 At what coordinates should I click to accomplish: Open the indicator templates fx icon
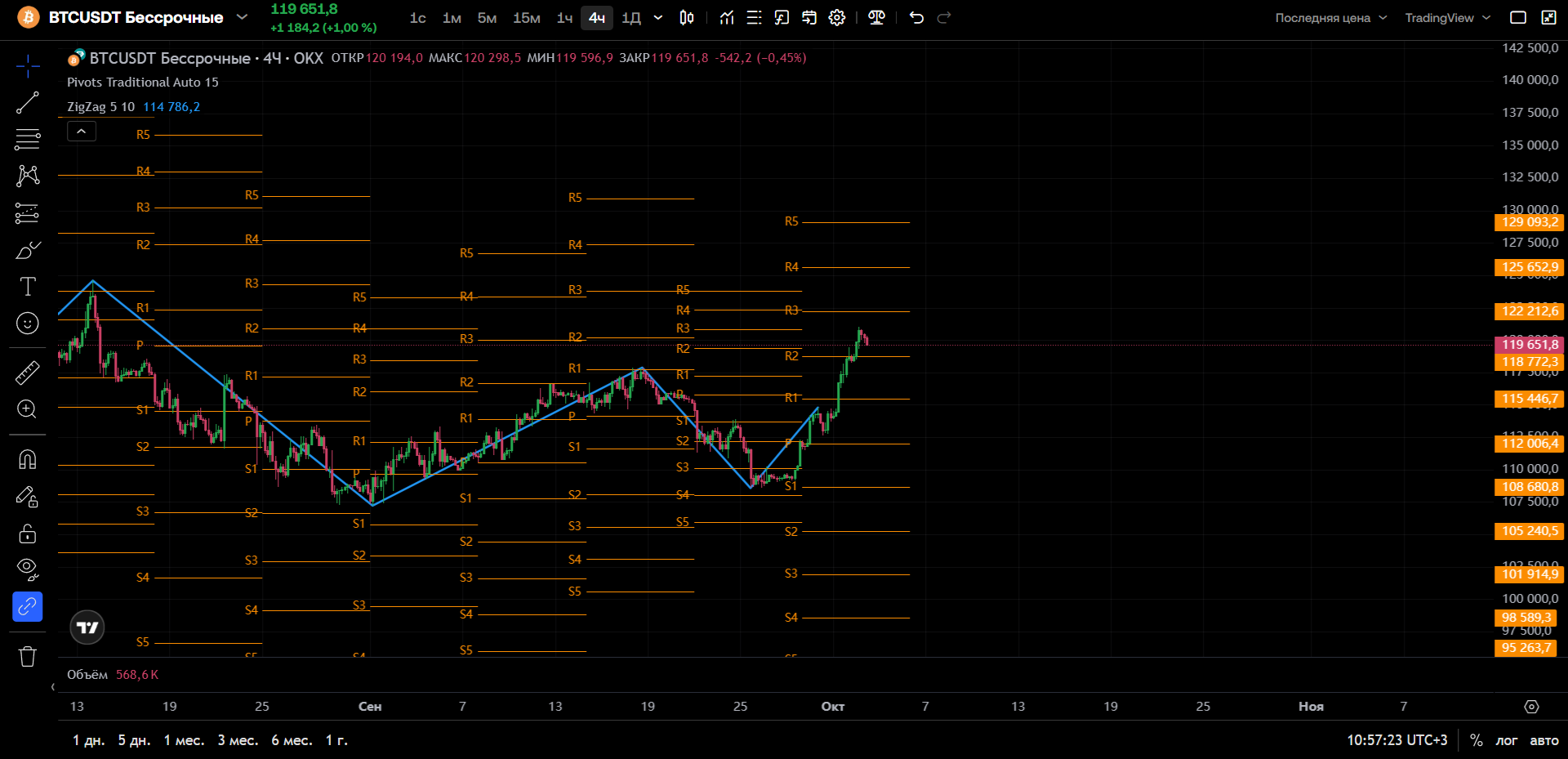point(782,18)
